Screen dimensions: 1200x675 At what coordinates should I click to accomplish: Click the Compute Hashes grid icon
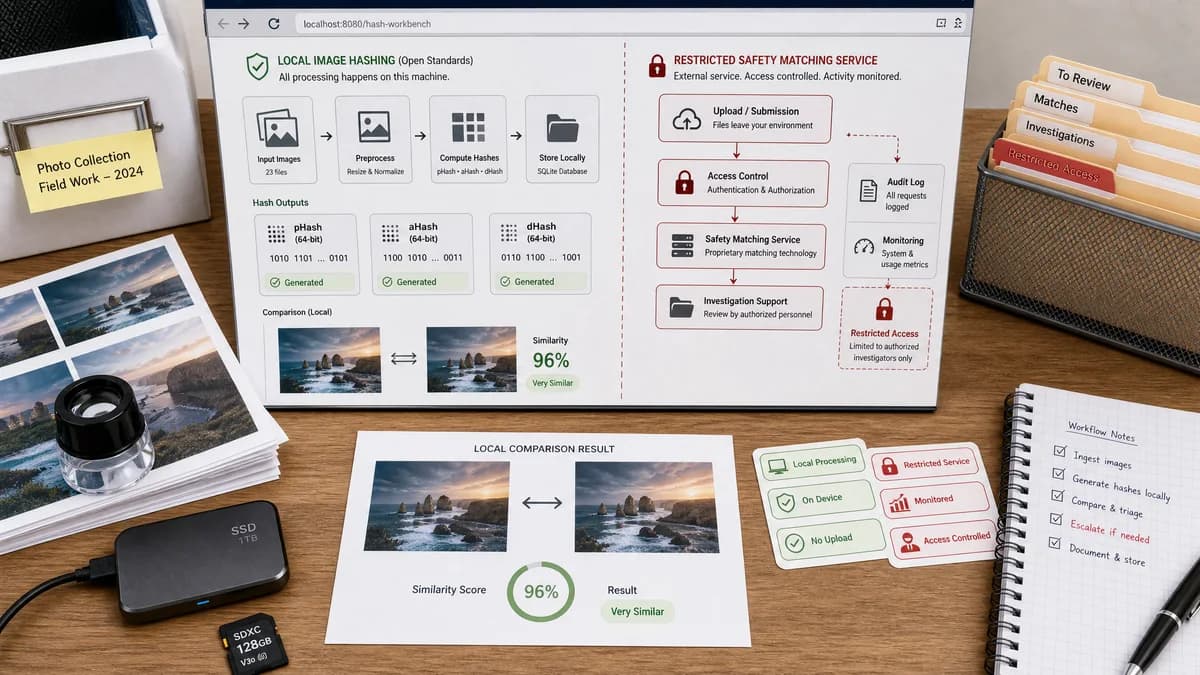click(x=468, y=128)
